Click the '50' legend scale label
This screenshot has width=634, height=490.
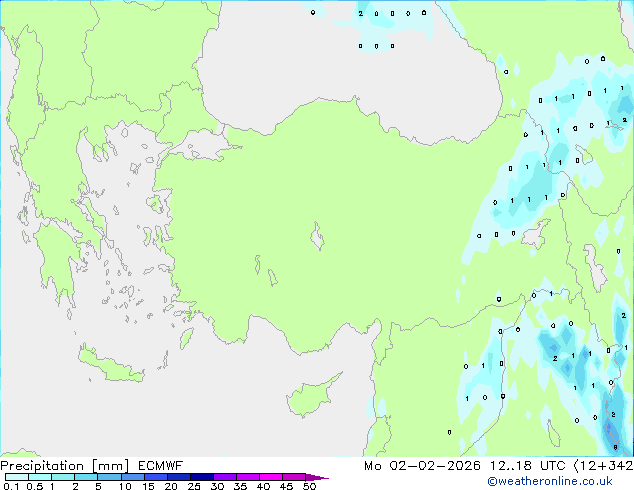point(309,486)
